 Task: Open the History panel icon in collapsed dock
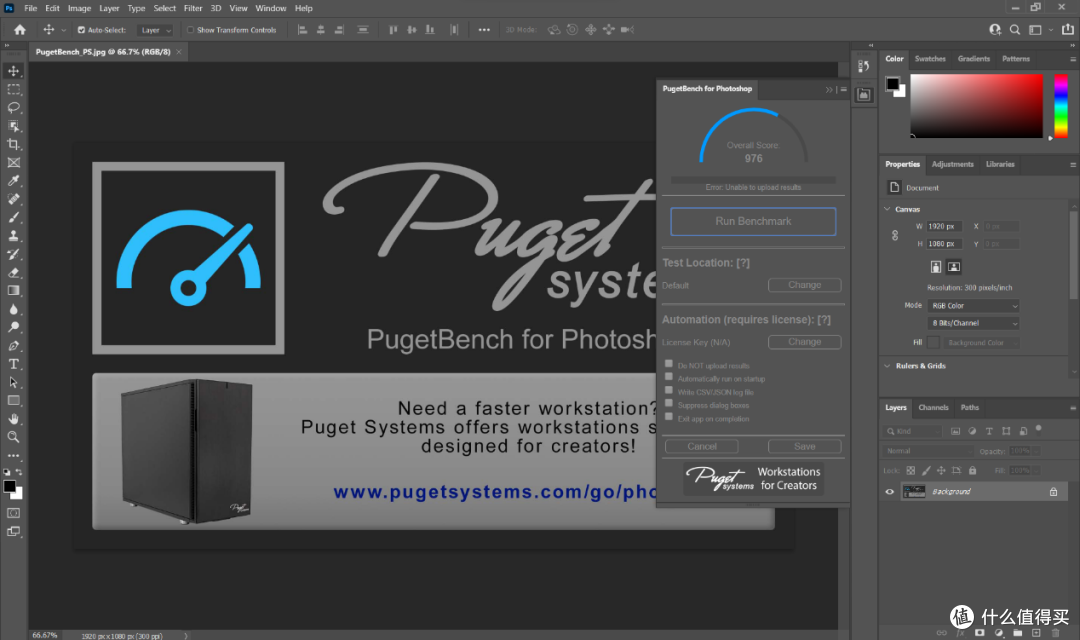[864, 66]
